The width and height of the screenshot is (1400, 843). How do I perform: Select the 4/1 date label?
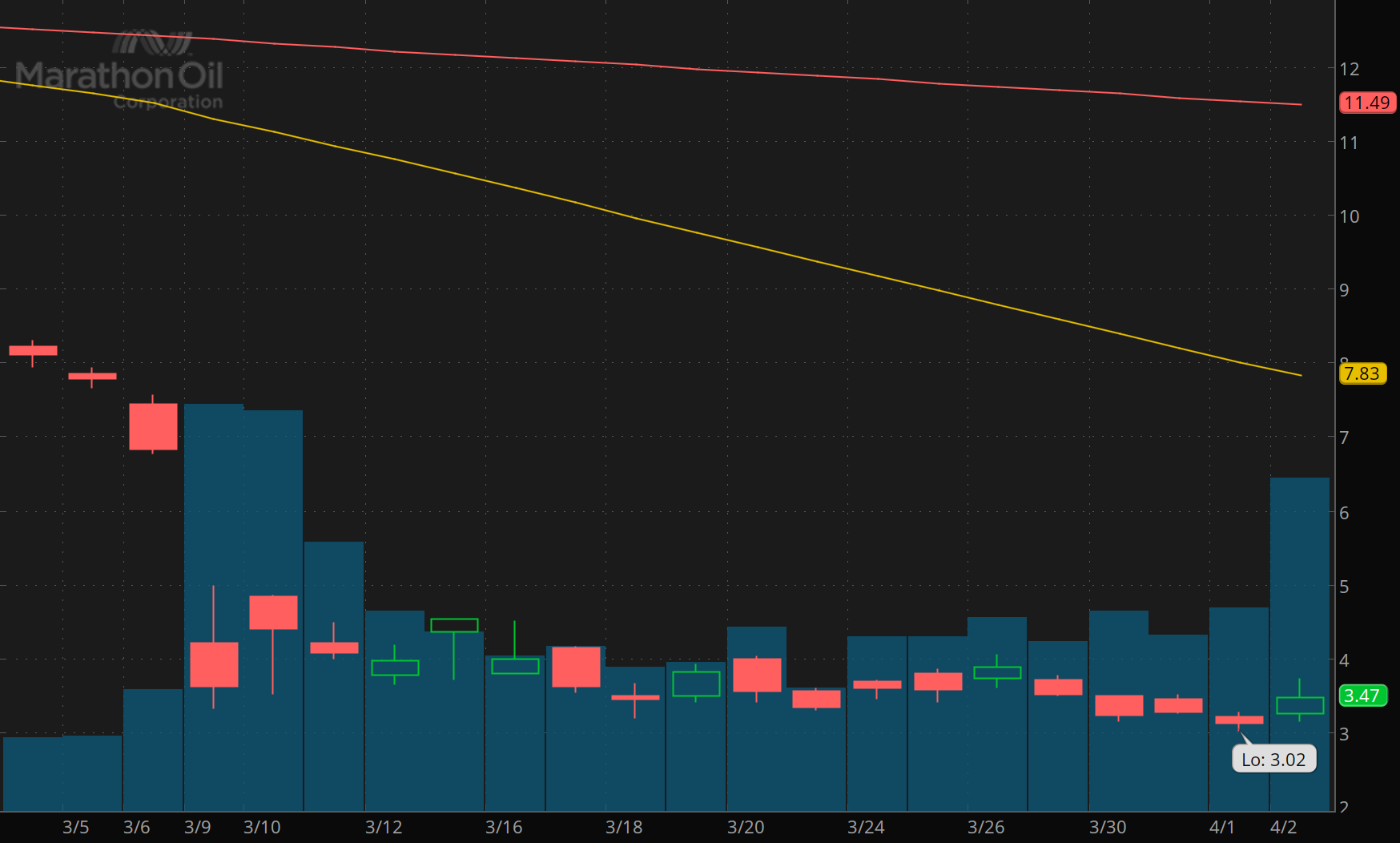[x=1222, y=827]
